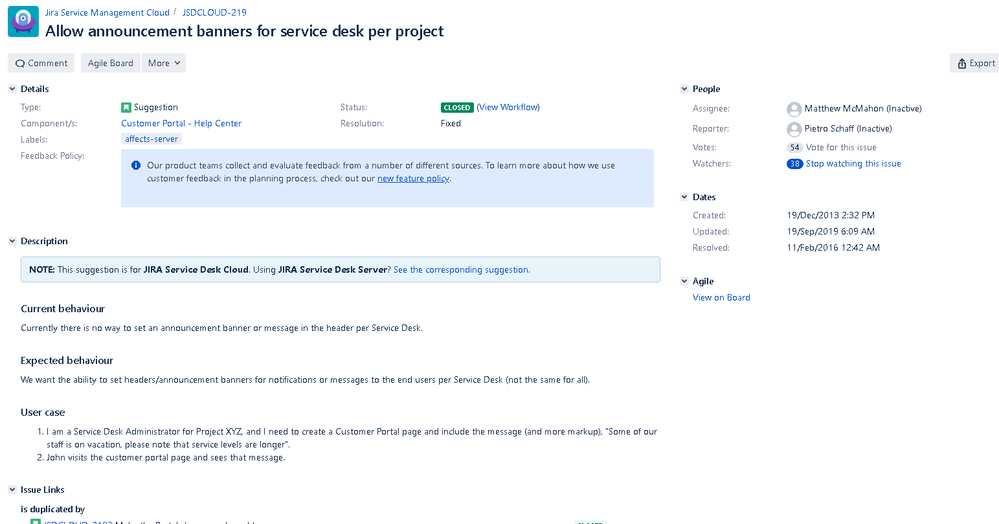Click Vote for this issue
Screen dimensions: 999x524
[x=841, y=147]
